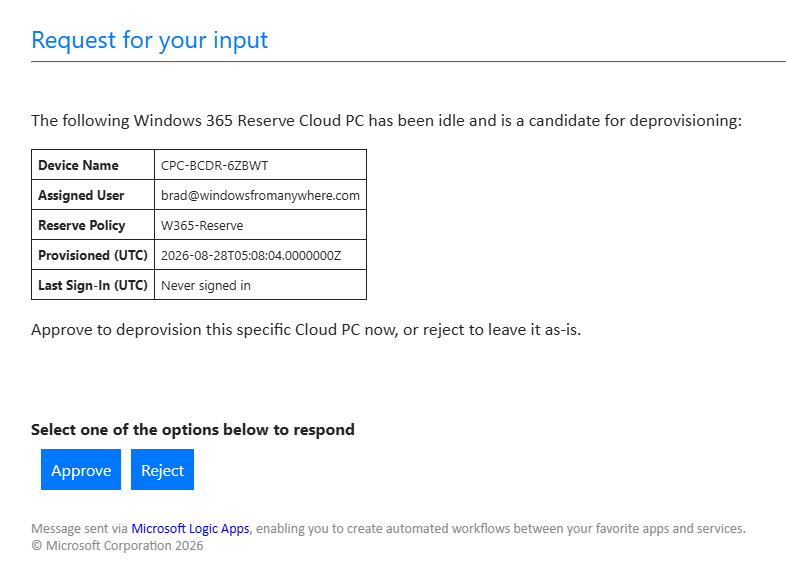This screenshot has height=579, width=786.
Task: Click provisioned timestamp 2026-08-28T05:08:04.0000000Z
Action: 251,256
